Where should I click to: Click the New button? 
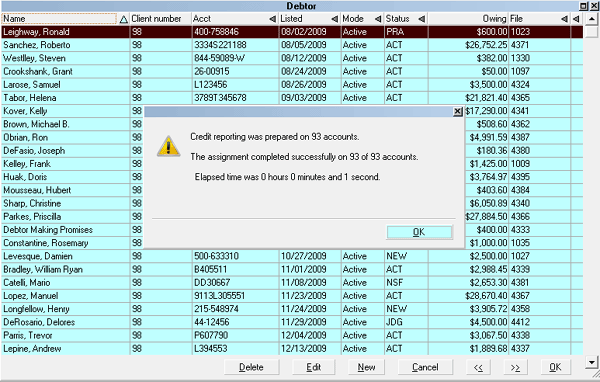point(366,367)
